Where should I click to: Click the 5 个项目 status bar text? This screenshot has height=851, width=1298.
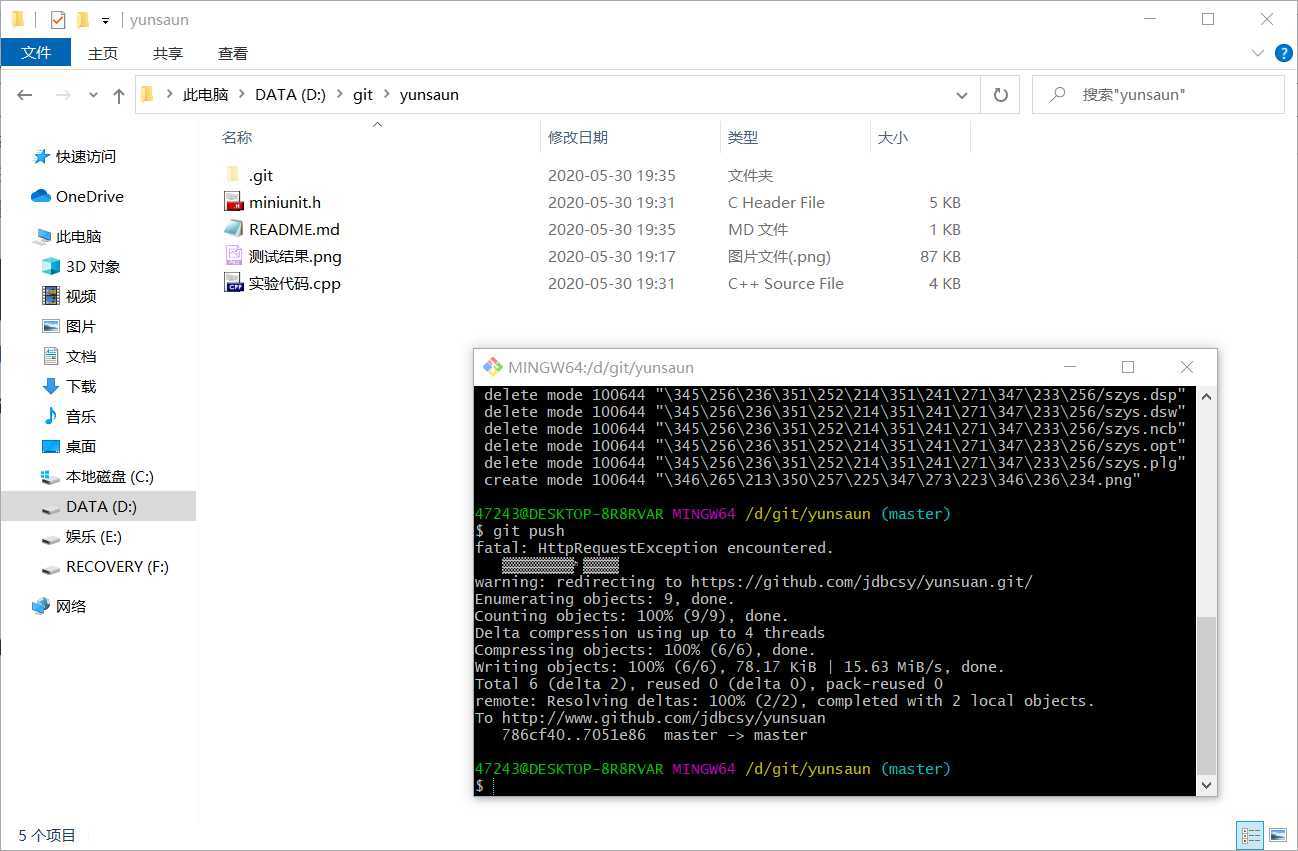(47, 835)
